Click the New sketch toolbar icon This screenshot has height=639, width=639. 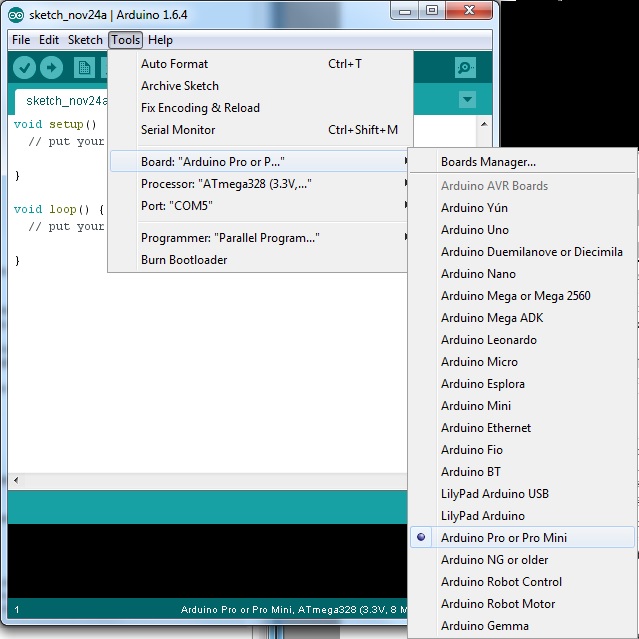click(x=84, y=67)
